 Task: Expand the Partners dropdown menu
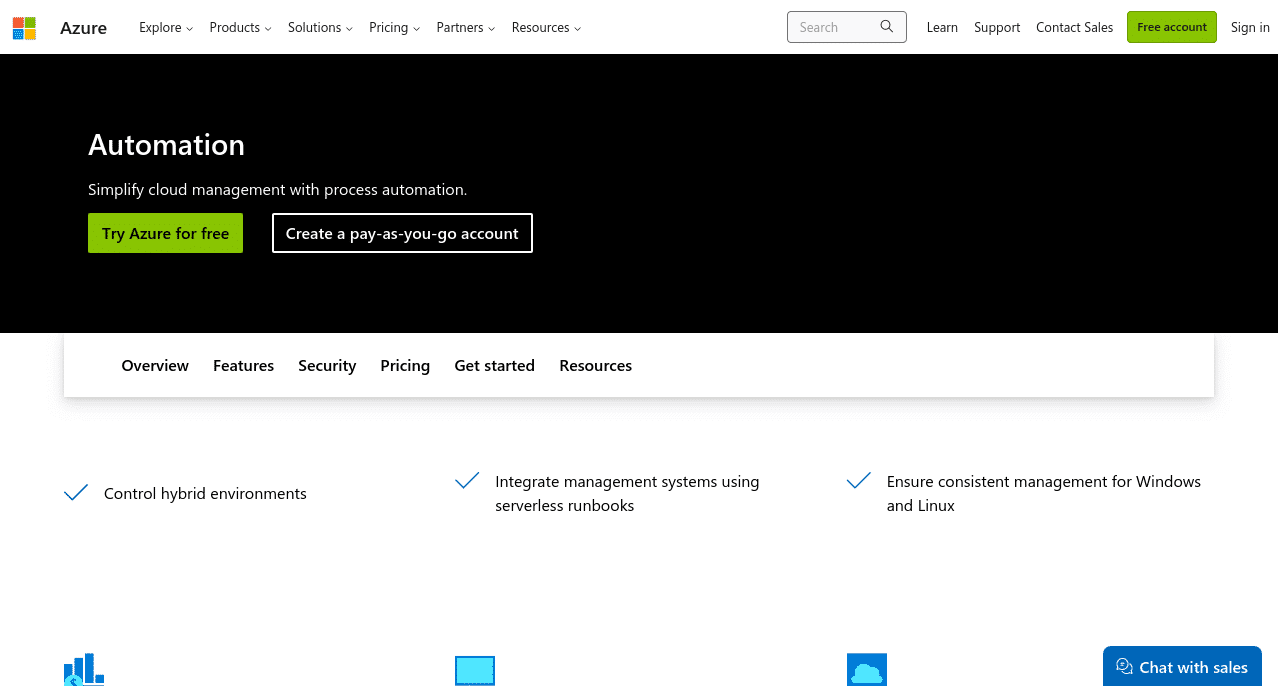click(466, 27)
